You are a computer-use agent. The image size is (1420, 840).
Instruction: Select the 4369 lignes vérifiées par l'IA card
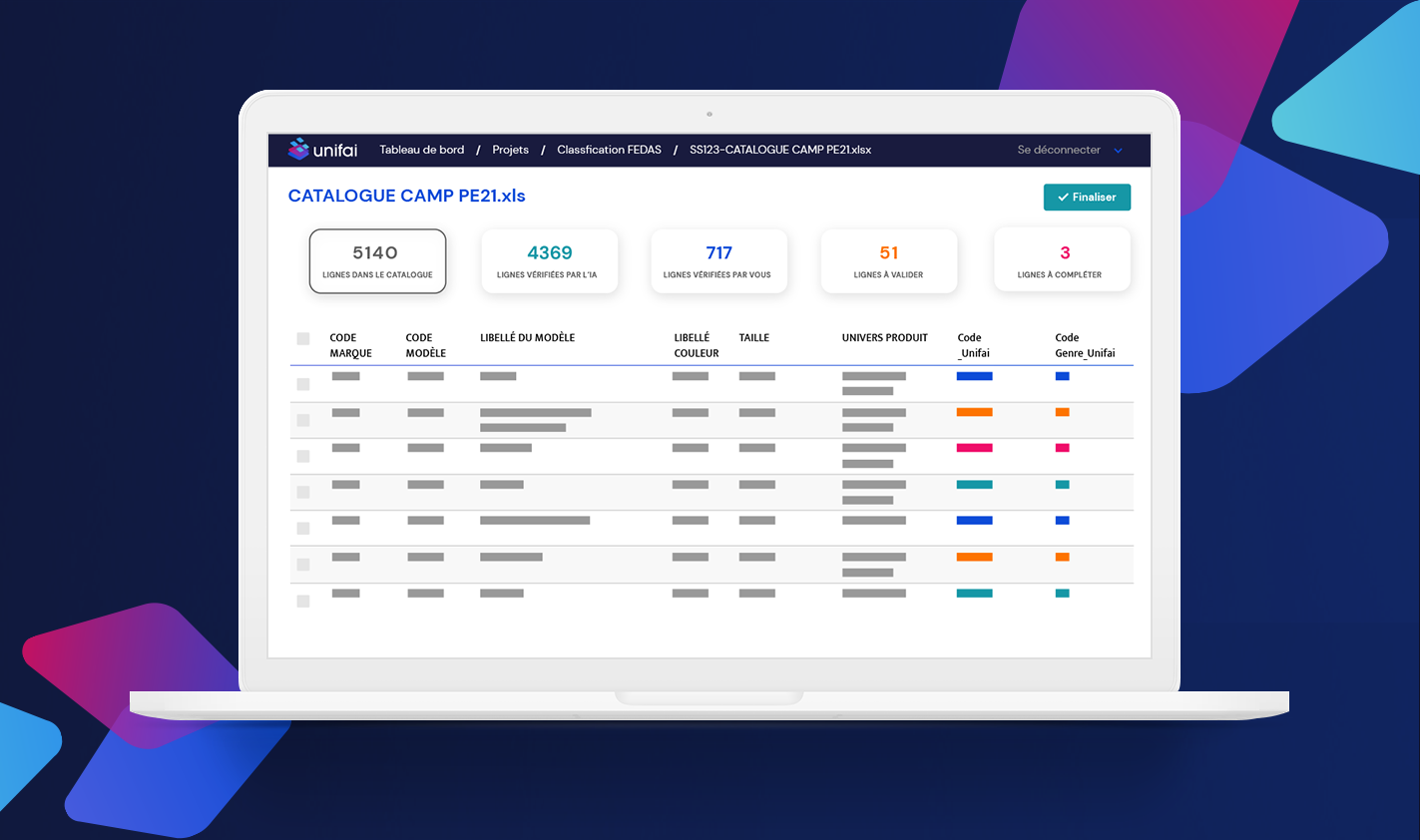[x=550, y=261]
